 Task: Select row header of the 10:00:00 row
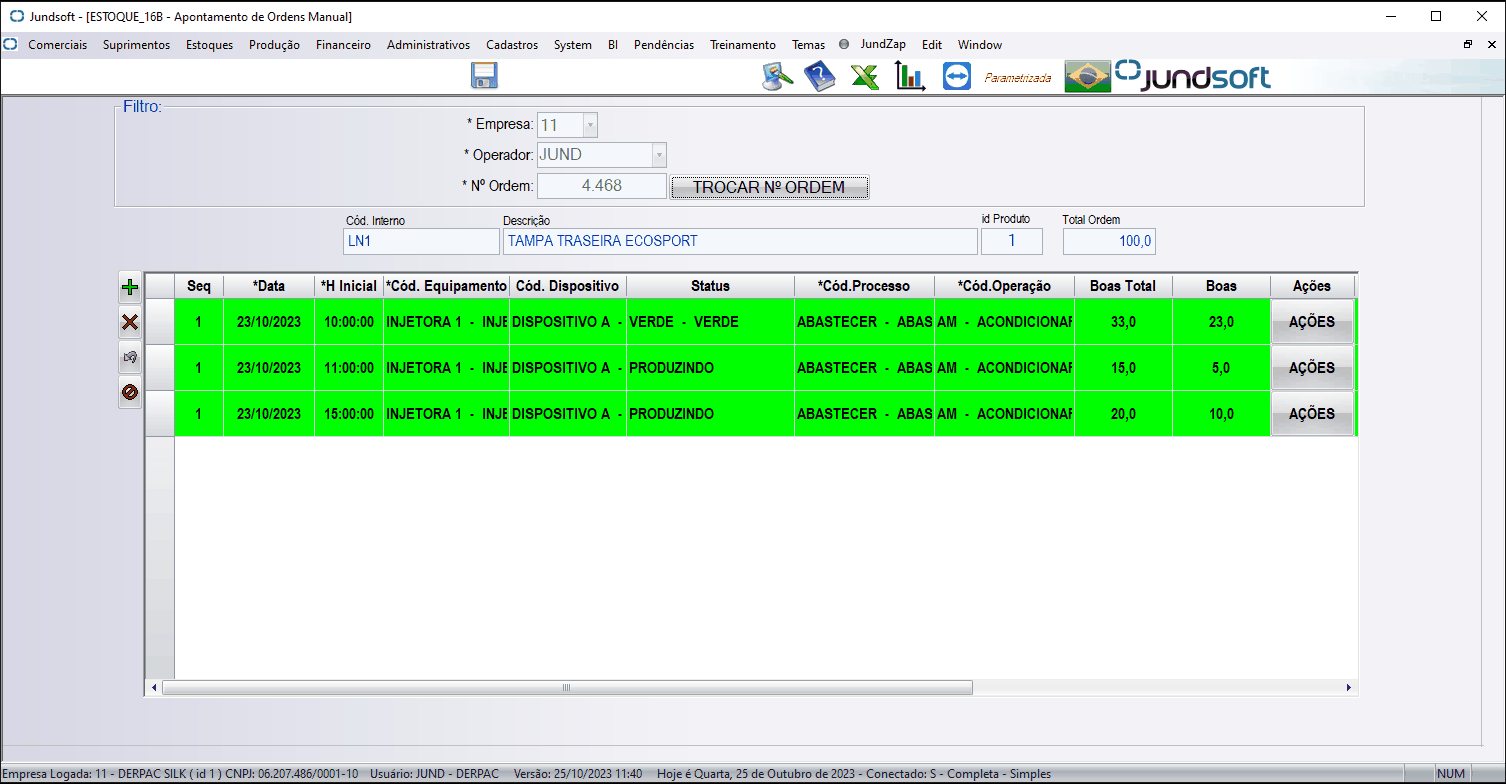[x=160, y=322]
